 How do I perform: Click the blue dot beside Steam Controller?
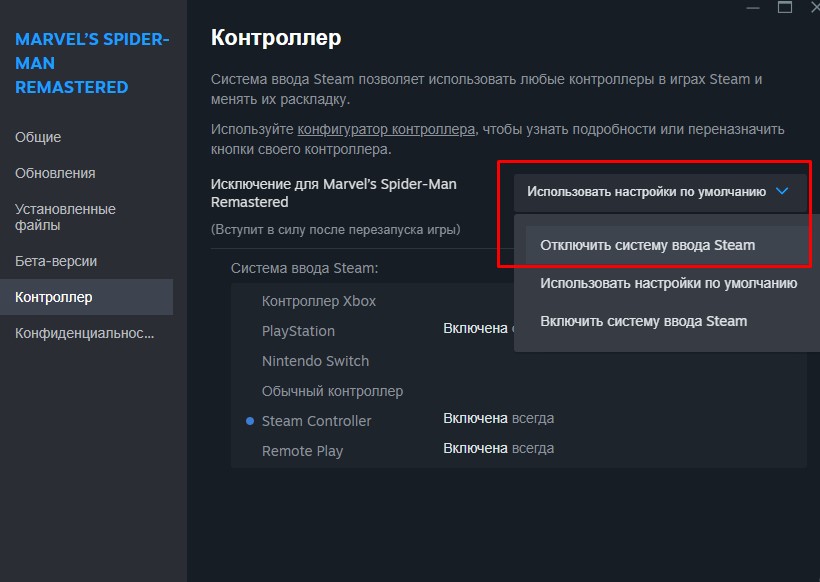[250, 421]
